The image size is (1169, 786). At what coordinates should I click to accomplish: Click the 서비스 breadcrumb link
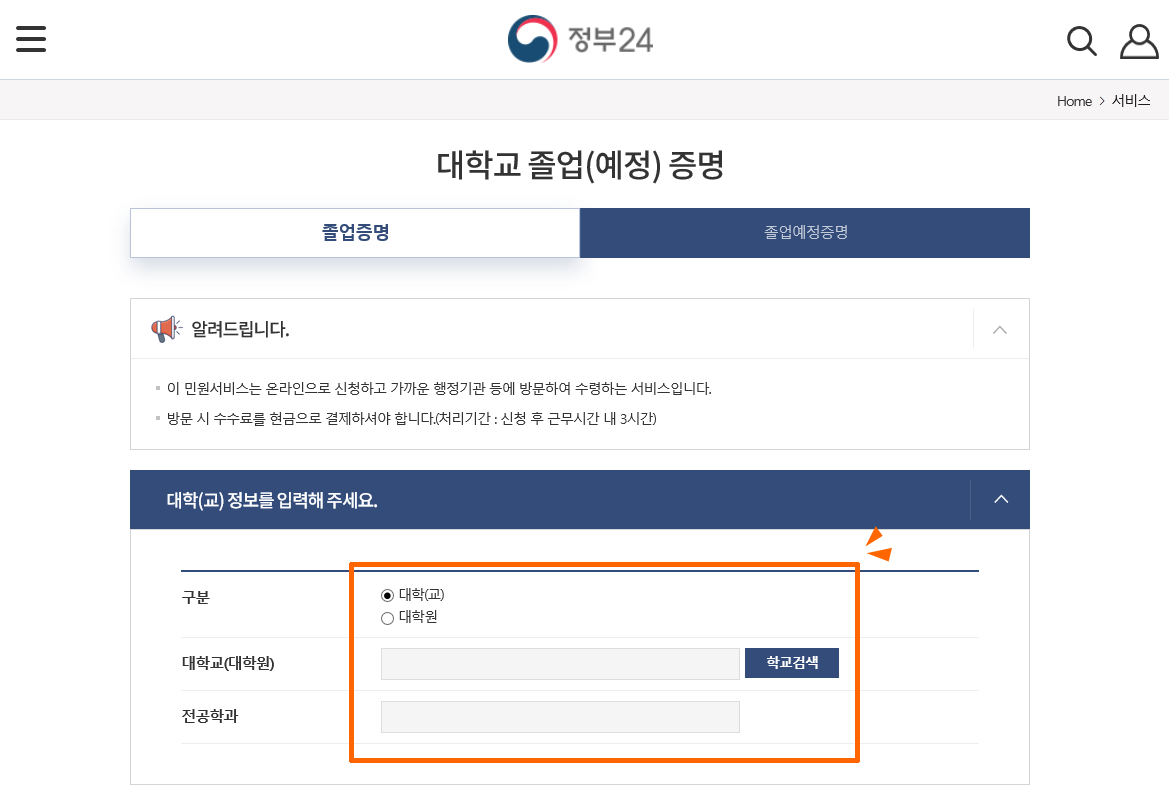1131,101
